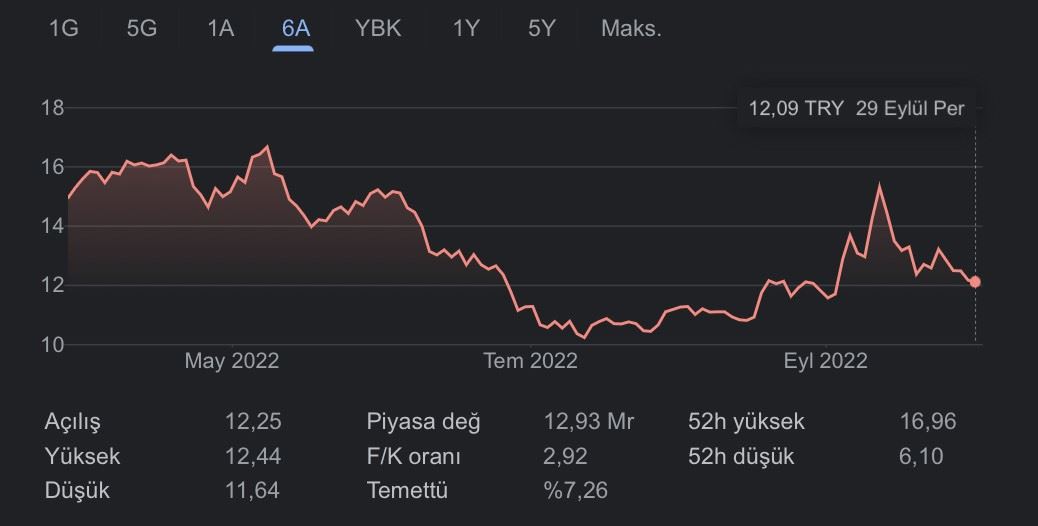Click the 52h yüksek value 16,96
Viewport: 1038px width, 526px height.
[x=928, y=421]
